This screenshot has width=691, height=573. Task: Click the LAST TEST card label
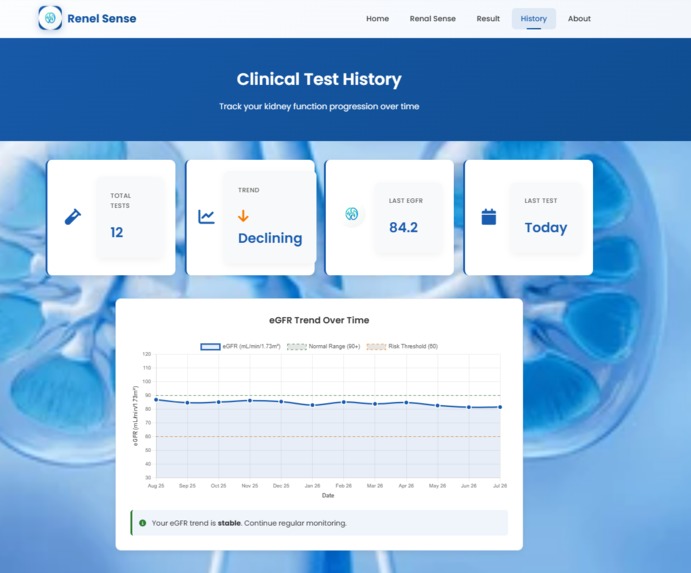[541, 201]
